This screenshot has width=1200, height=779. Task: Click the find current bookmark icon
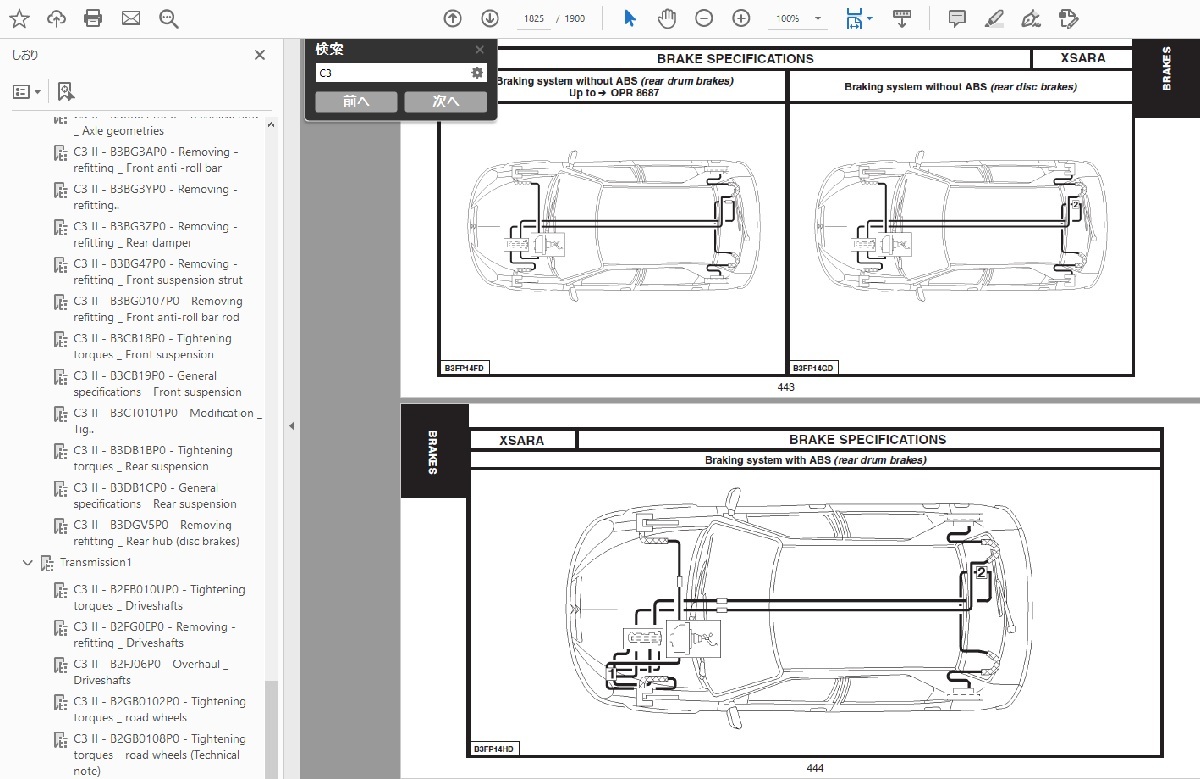point(66,92)
